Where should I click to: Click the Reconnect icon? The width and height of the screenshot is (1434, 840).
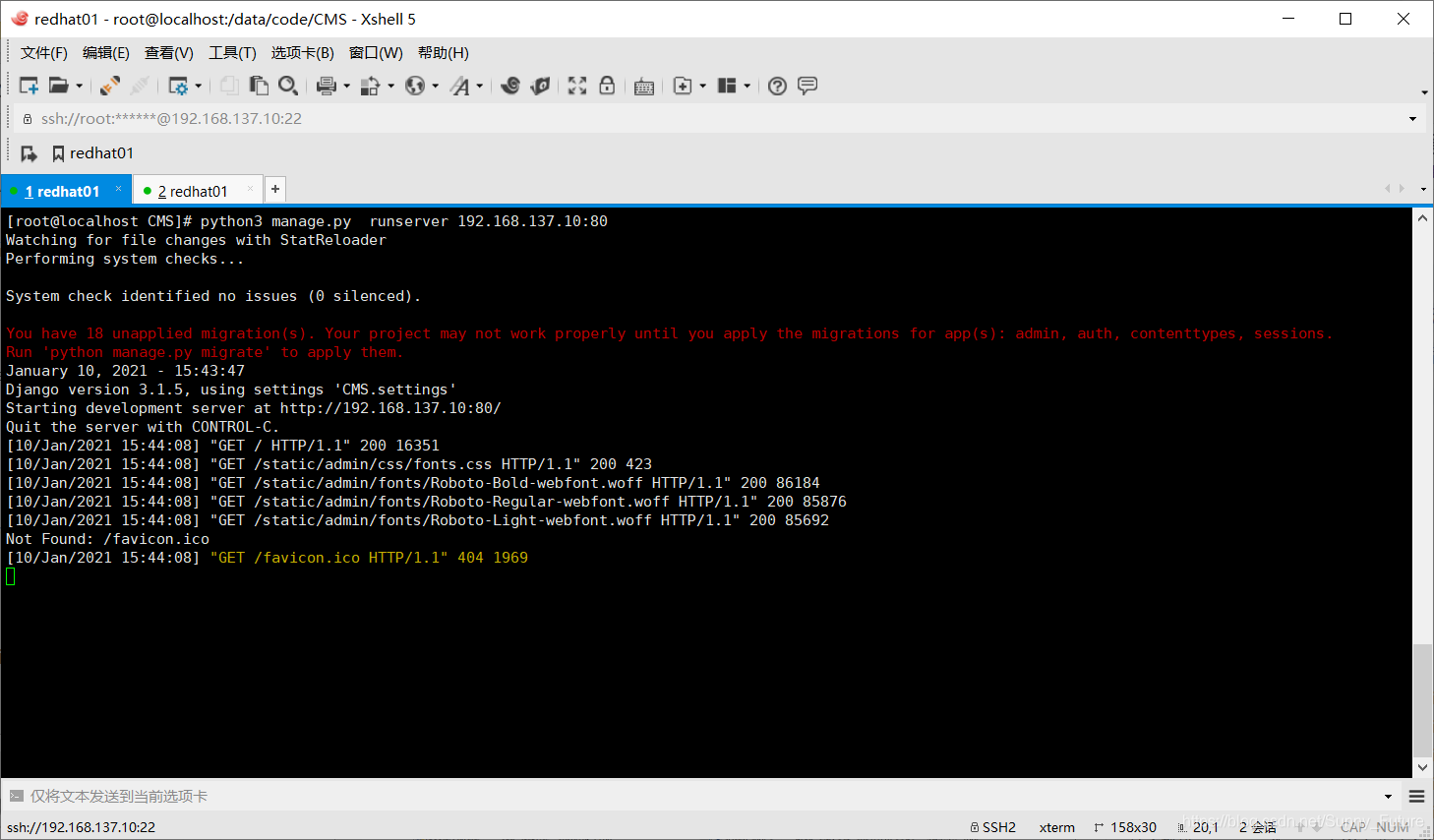pyautogui.click(x=110, y=86)
